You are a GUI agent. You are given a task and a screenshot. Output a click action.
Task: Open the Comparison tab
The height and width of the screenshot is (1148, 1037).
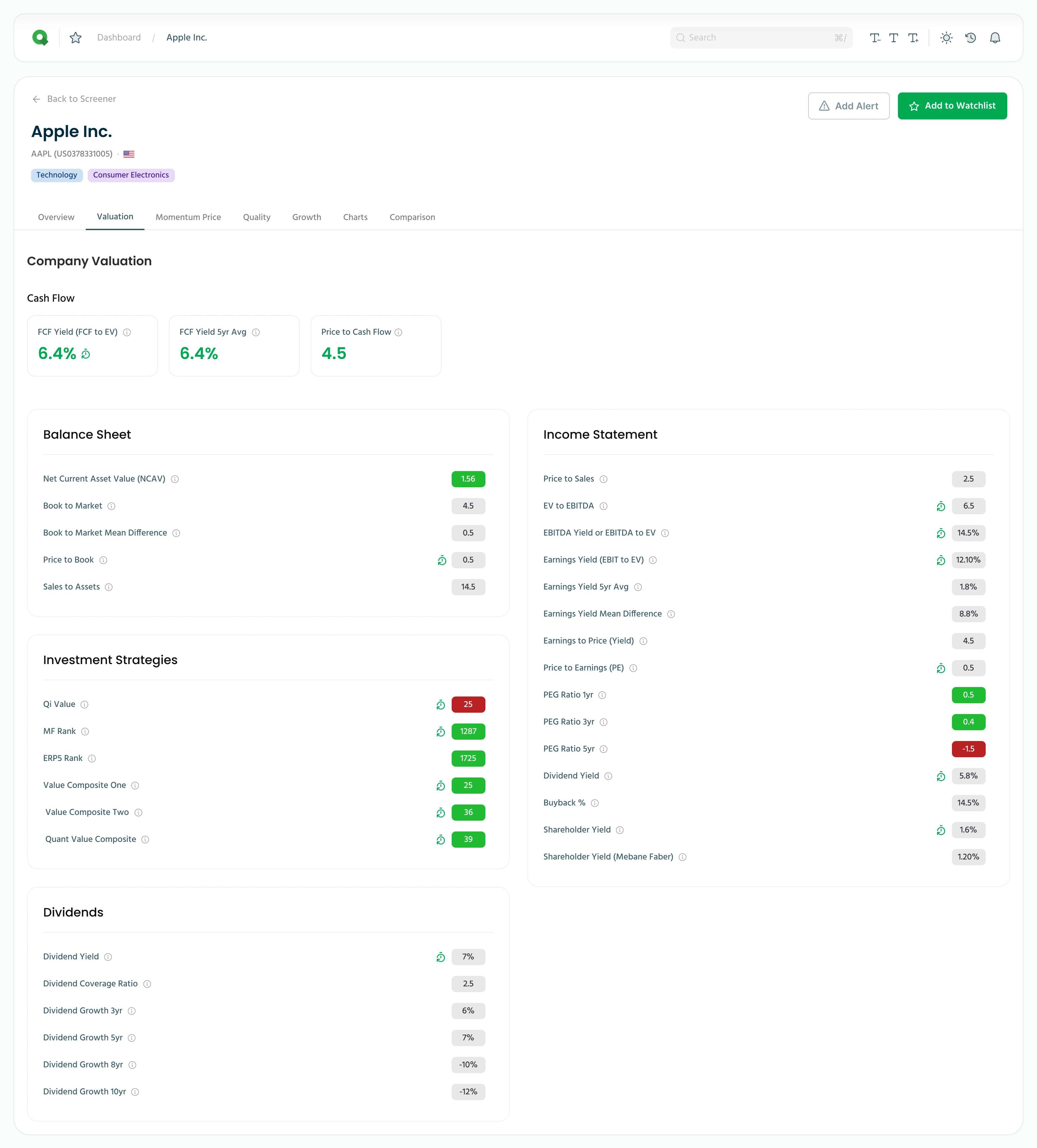412,218
